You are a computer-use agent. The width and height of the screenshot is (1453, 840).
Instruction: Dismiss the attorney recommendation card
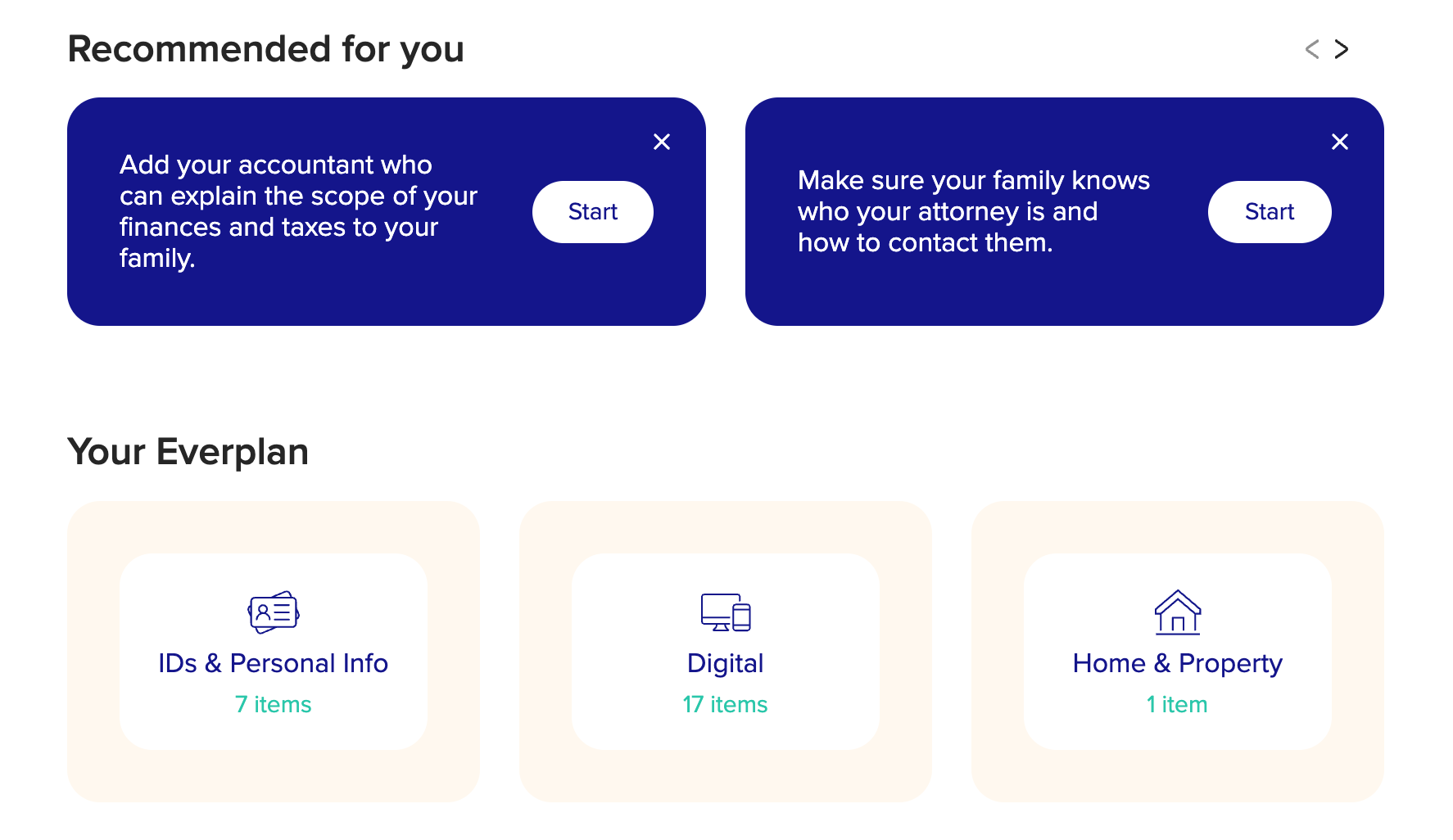pyautogui.click(x=1339, y=141)
